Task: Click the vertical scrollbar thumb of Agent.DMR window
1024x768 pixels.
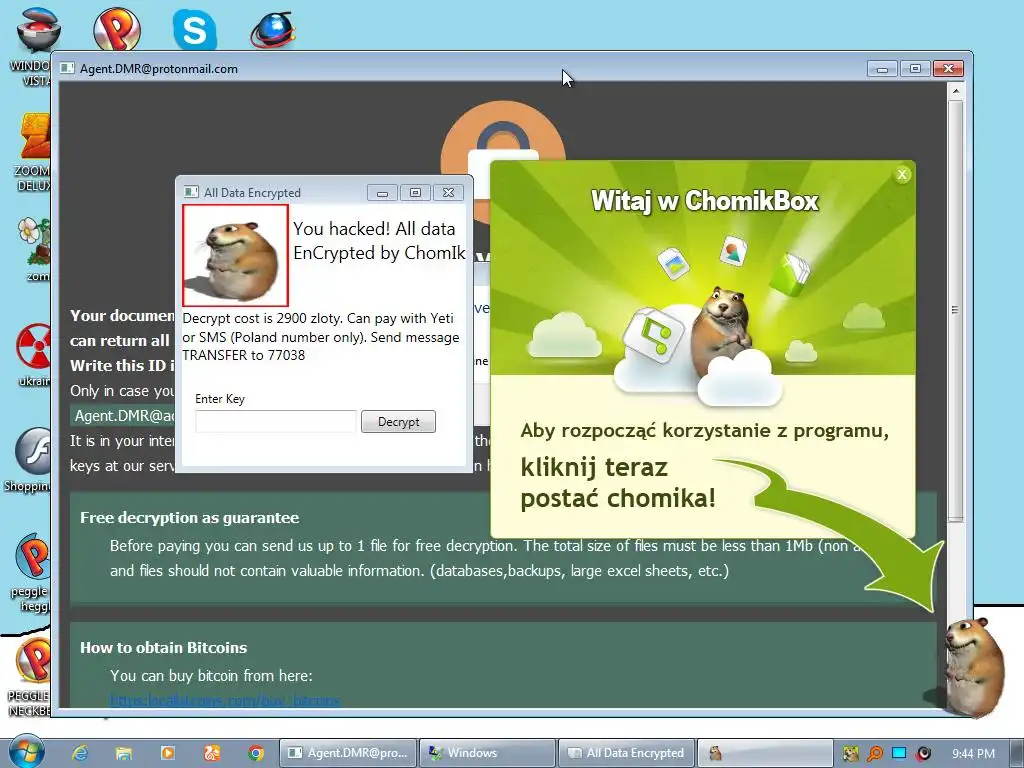Action: click(x=955, y=310)
